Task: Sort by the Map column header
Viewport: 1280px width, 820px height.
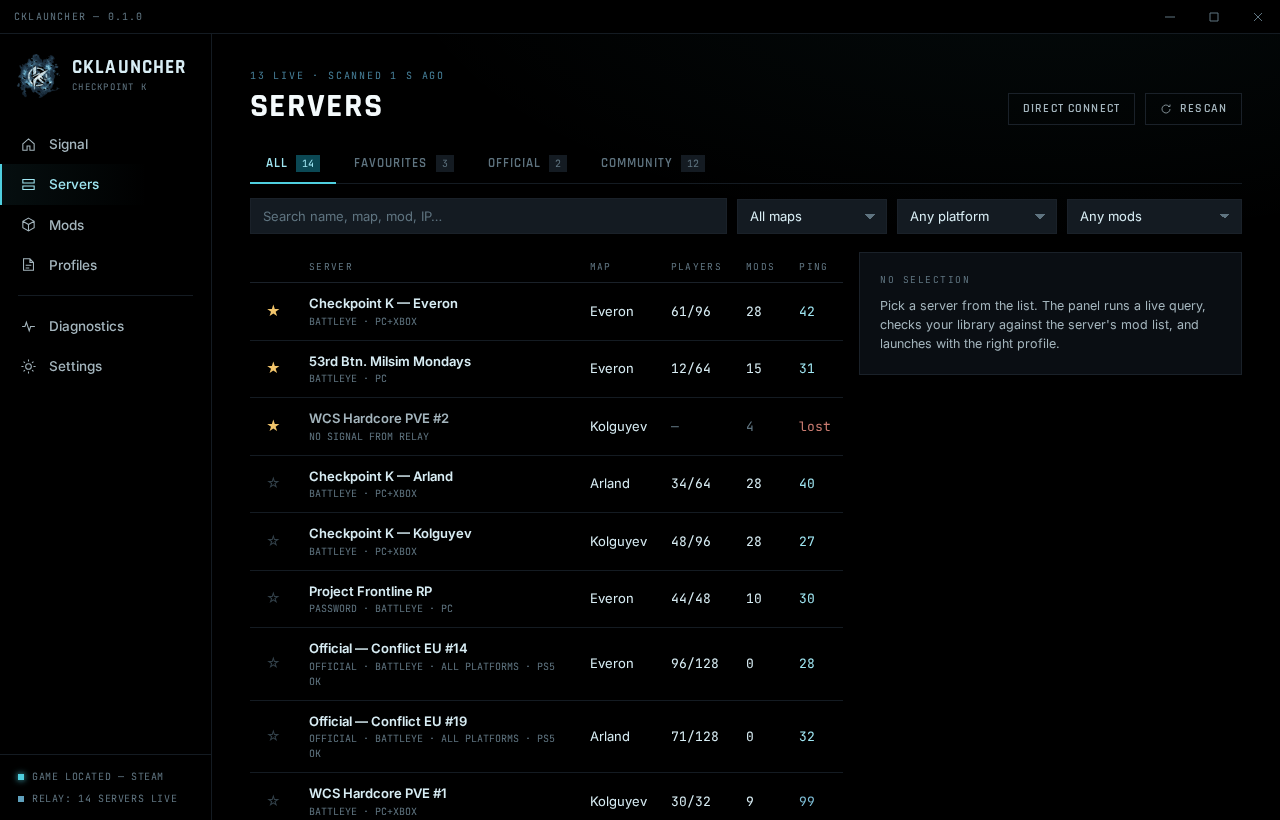Action: pos(600,267)
